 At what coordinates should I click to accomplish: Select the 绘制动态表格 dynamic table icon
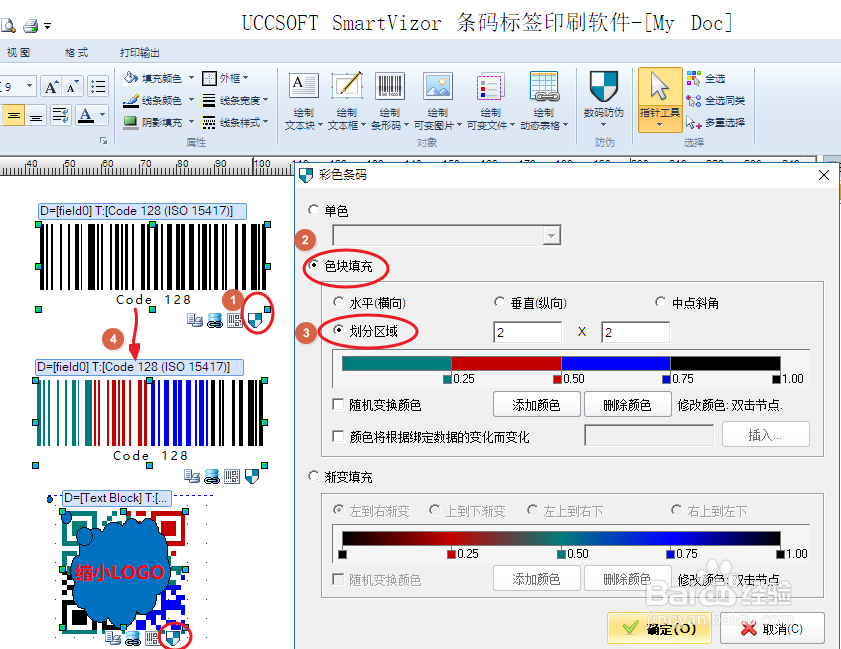point(544,86)
